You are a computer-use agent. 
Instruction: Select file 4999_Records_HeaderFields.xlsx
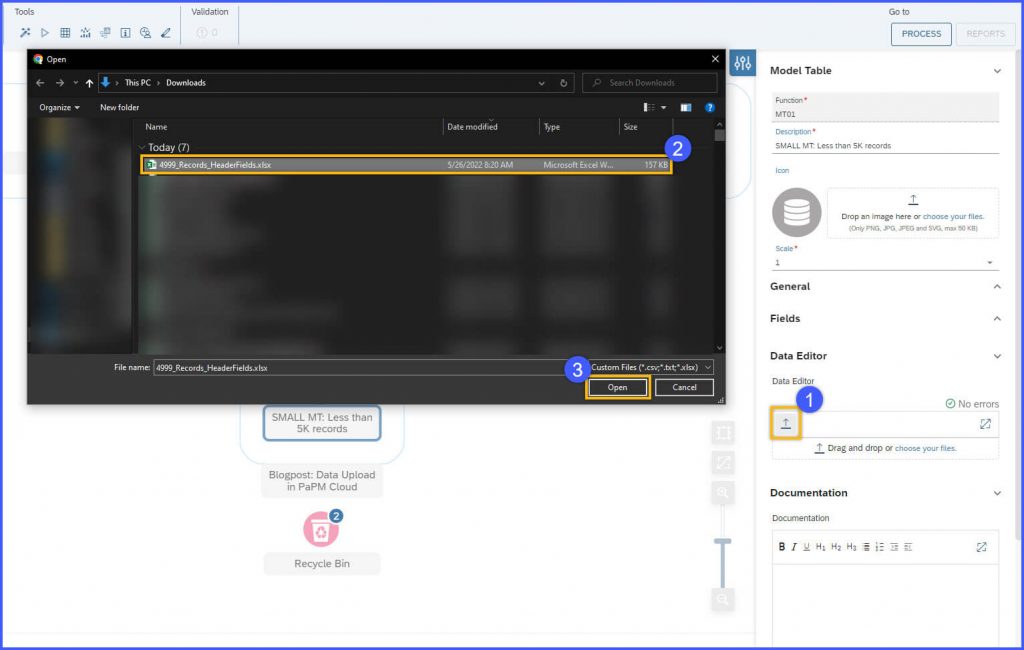coord(406,165)
